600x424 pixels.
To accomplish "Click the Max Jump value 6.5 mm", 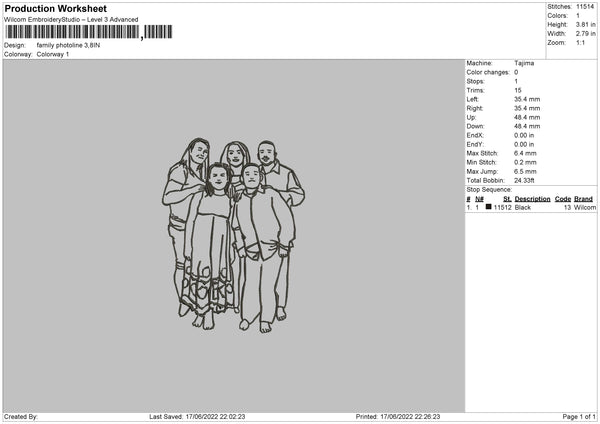I will [525, 172].
